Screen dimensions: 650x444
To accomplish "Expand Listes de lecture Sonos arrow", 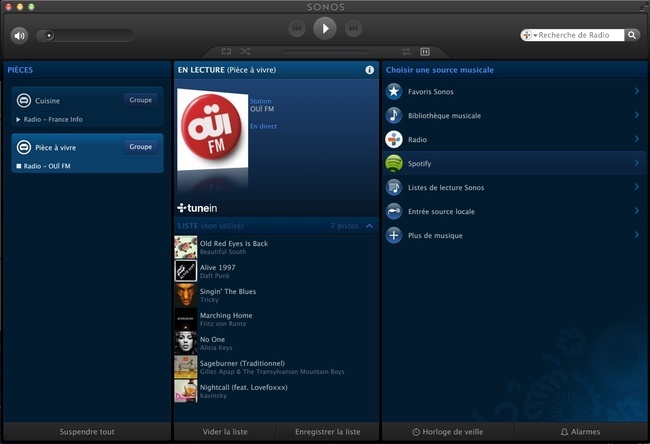I will (637, 187).
